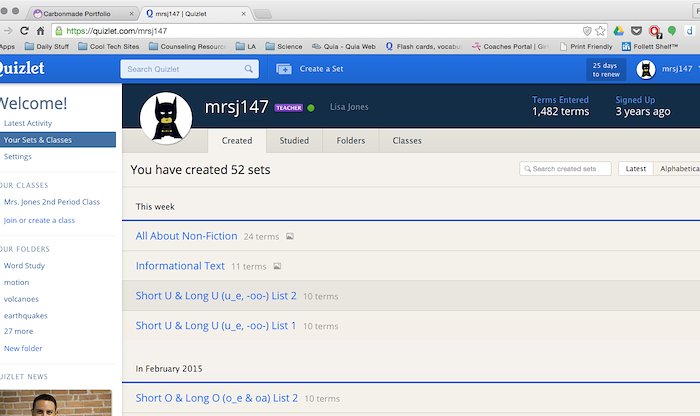700x416 pixels.
Task: Click the Create a Set button
Action: tap(310, 69)
